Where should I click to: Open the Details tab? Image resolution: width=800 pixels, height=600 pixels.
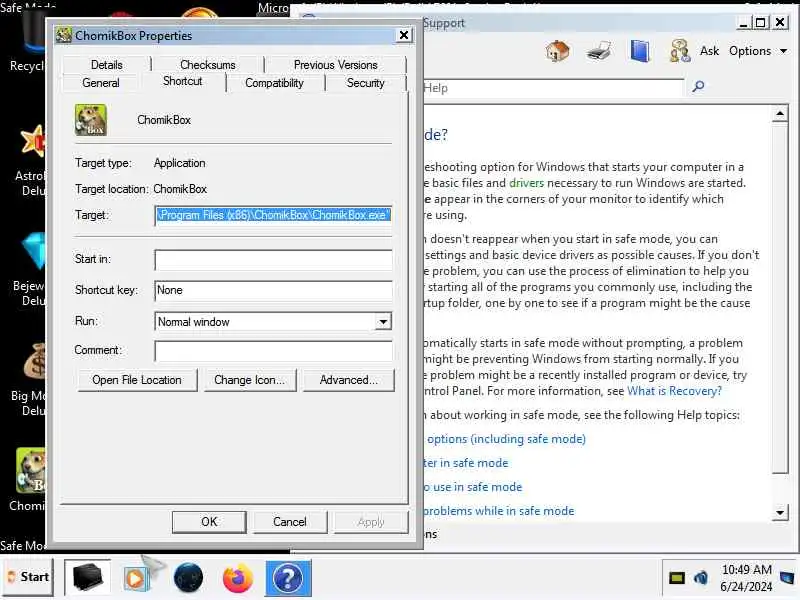(107, 65)
